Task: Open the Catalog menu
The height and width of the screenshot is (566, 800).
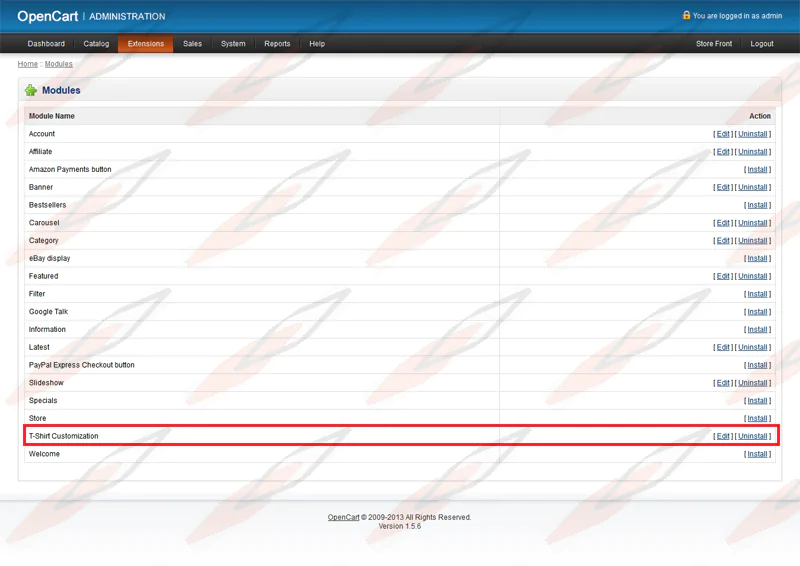Action: pyautogui.click(x=96, y=44)
